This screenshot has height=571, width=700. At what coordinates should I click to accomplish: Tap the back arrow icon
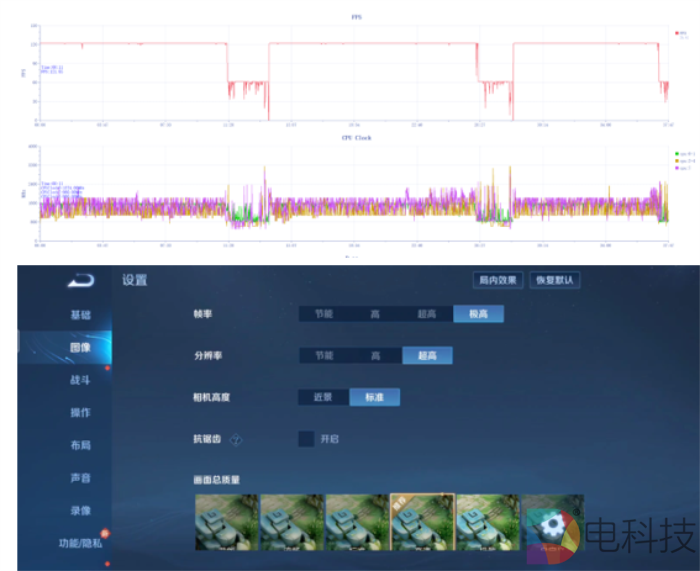click(x=81, y=280)
